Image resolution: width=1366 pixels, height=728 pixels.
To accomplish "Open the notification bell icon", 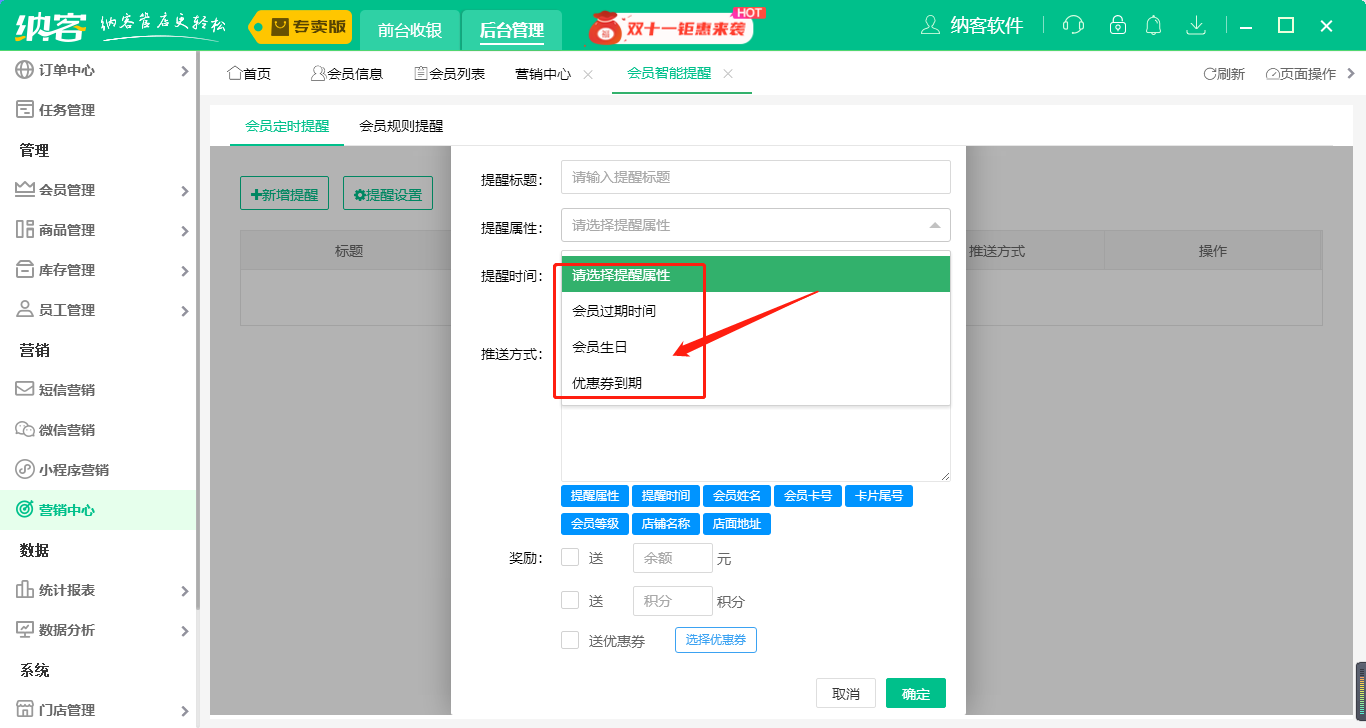I will click(1153, 24).
